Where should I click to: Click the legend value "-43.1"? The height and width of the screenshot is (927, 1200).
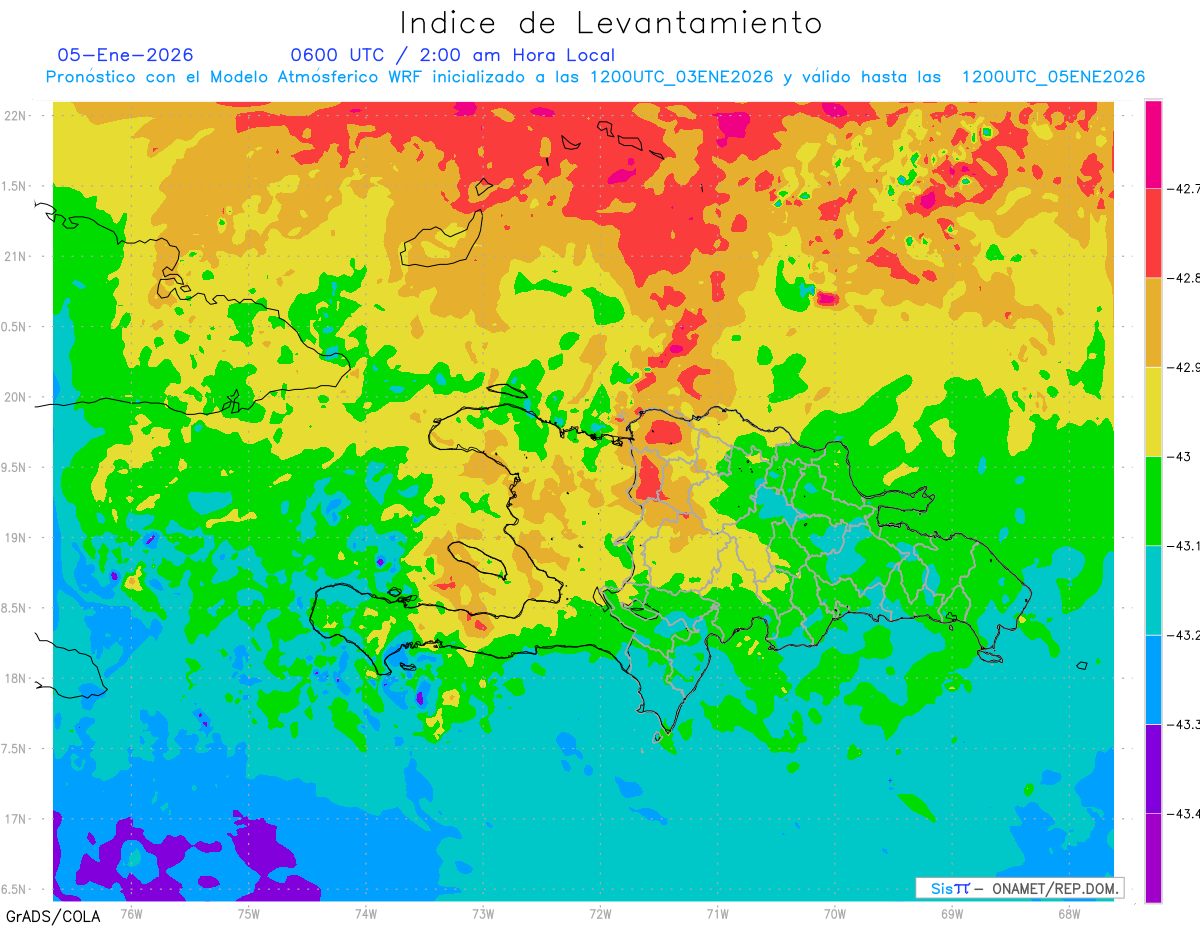(1185, 545)
